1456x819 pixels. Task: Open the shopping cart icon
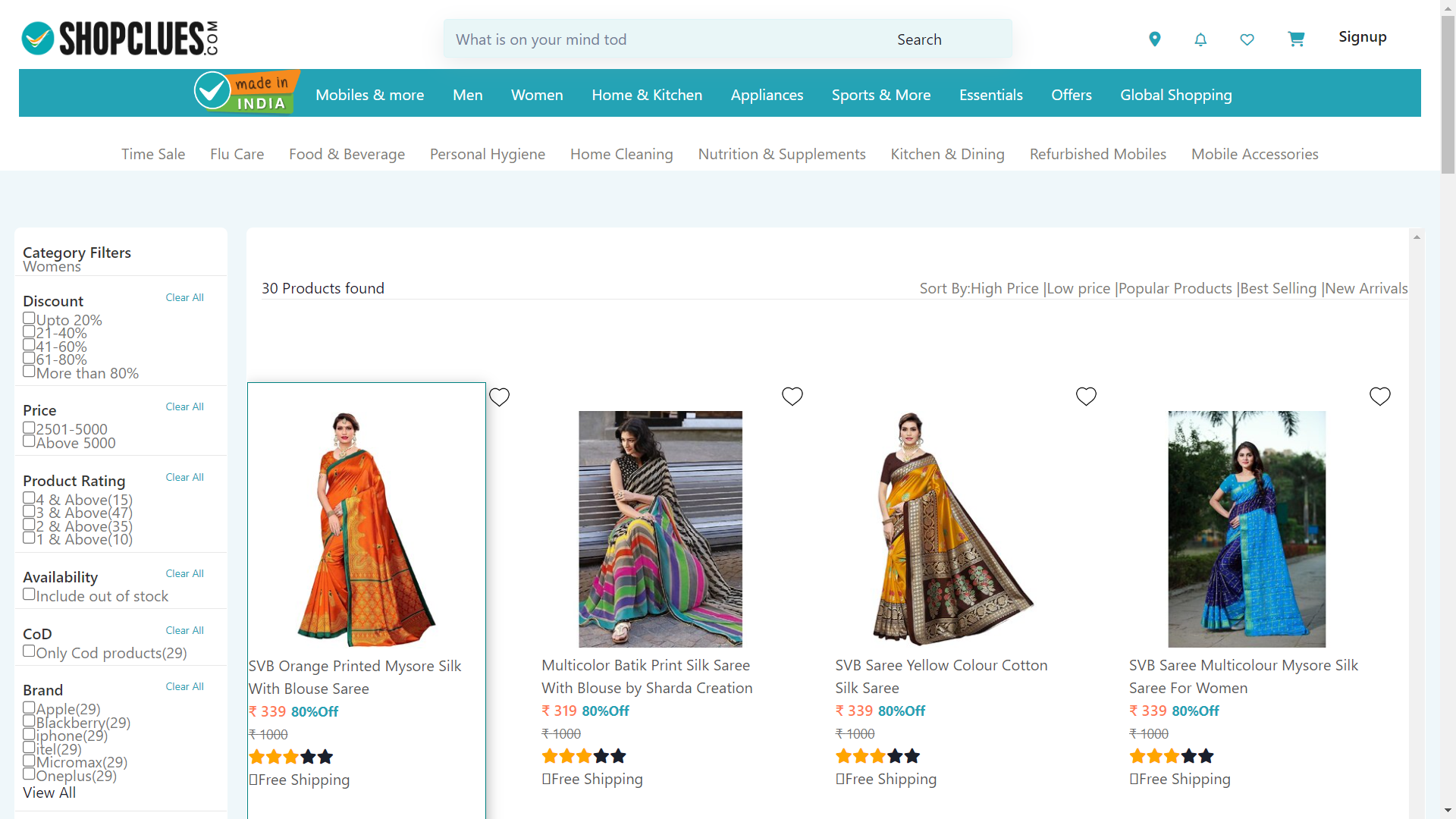(1296, 39)
